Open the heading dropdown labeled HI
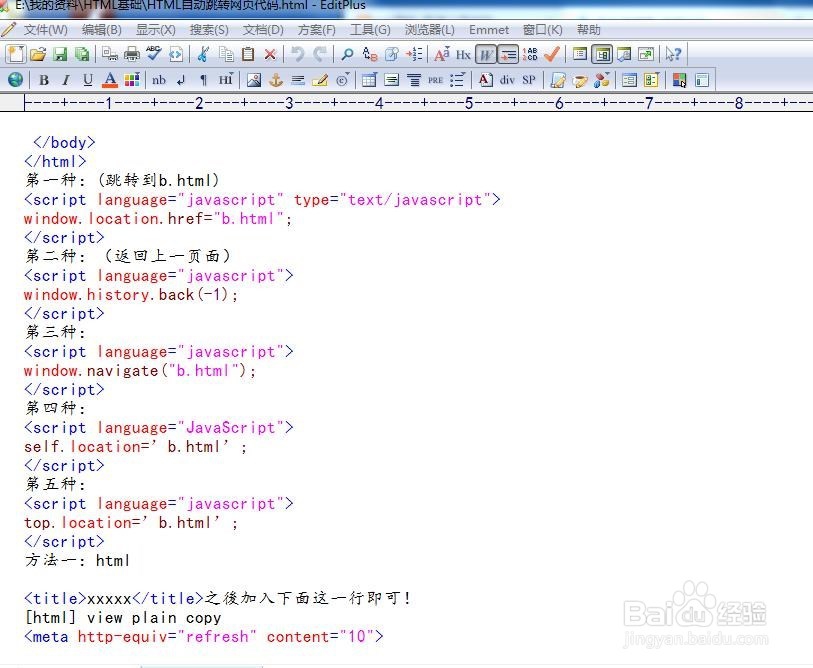Image resolution: width=813 pixels, height=668 pixels. (226, 80)
